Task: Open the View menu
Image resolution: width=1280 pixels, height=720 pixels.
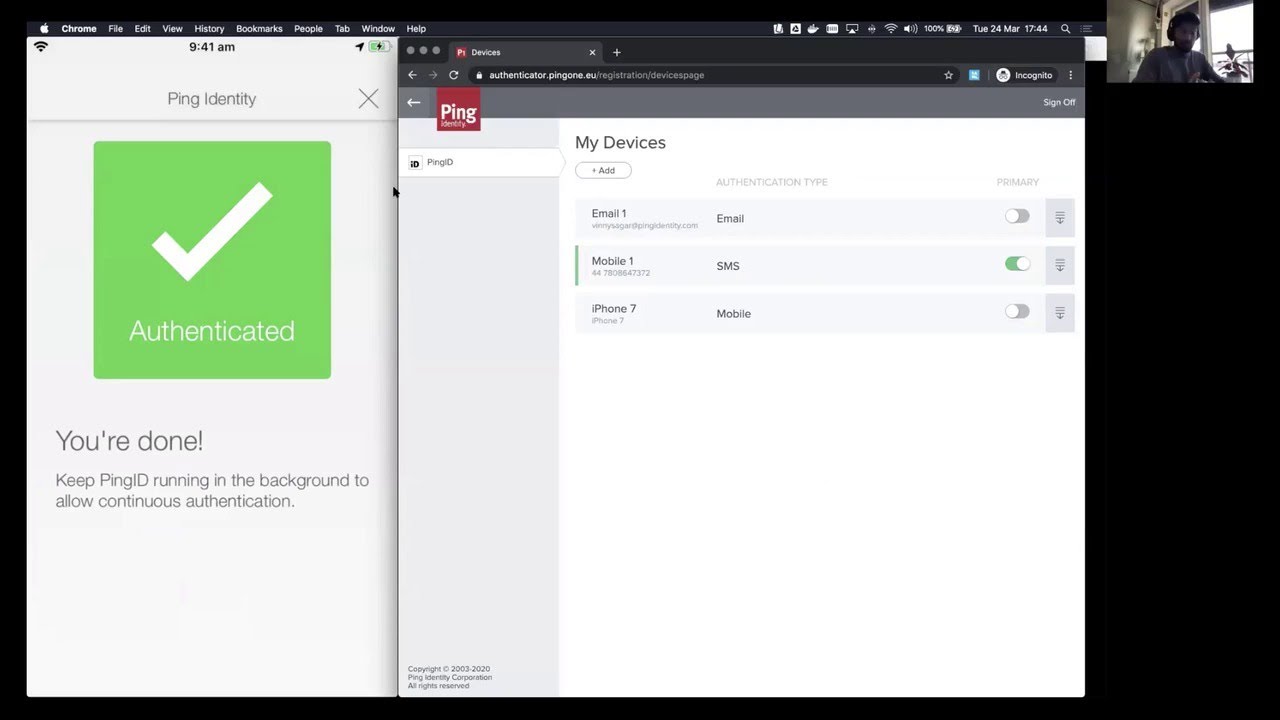Action: [x=172, y=29]
